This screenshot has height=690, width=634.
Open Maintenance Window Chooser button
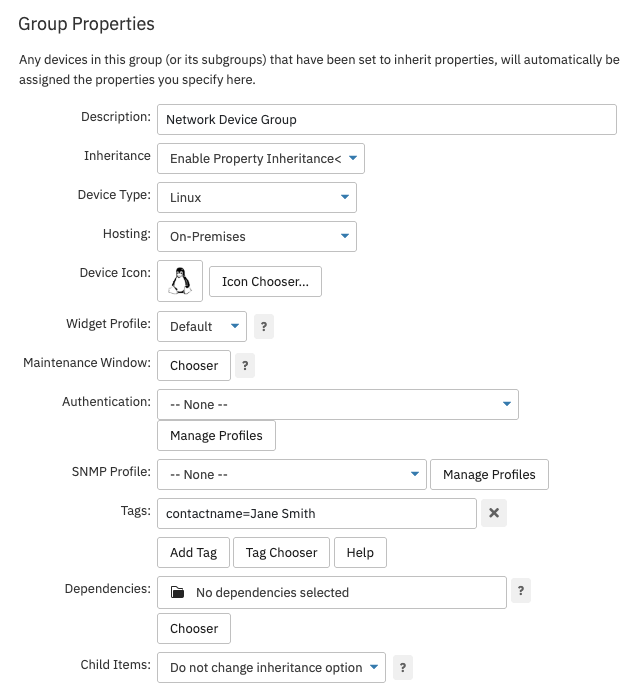194,365
